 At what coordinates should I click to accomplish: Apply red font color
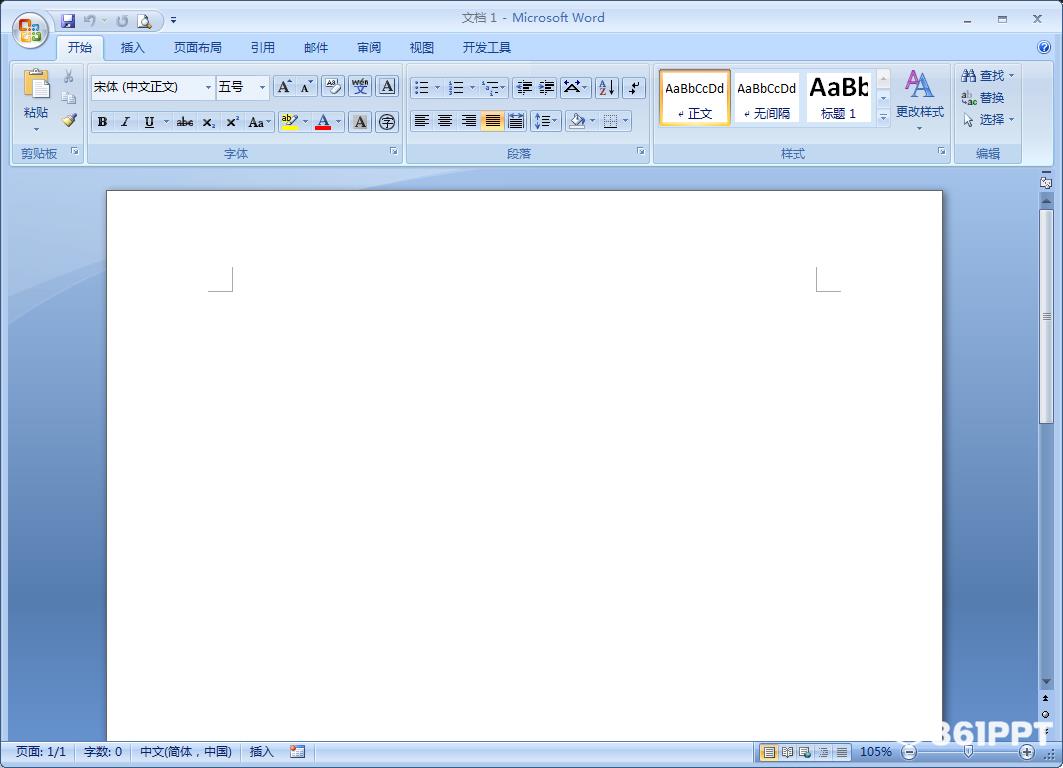pos(323,122)
